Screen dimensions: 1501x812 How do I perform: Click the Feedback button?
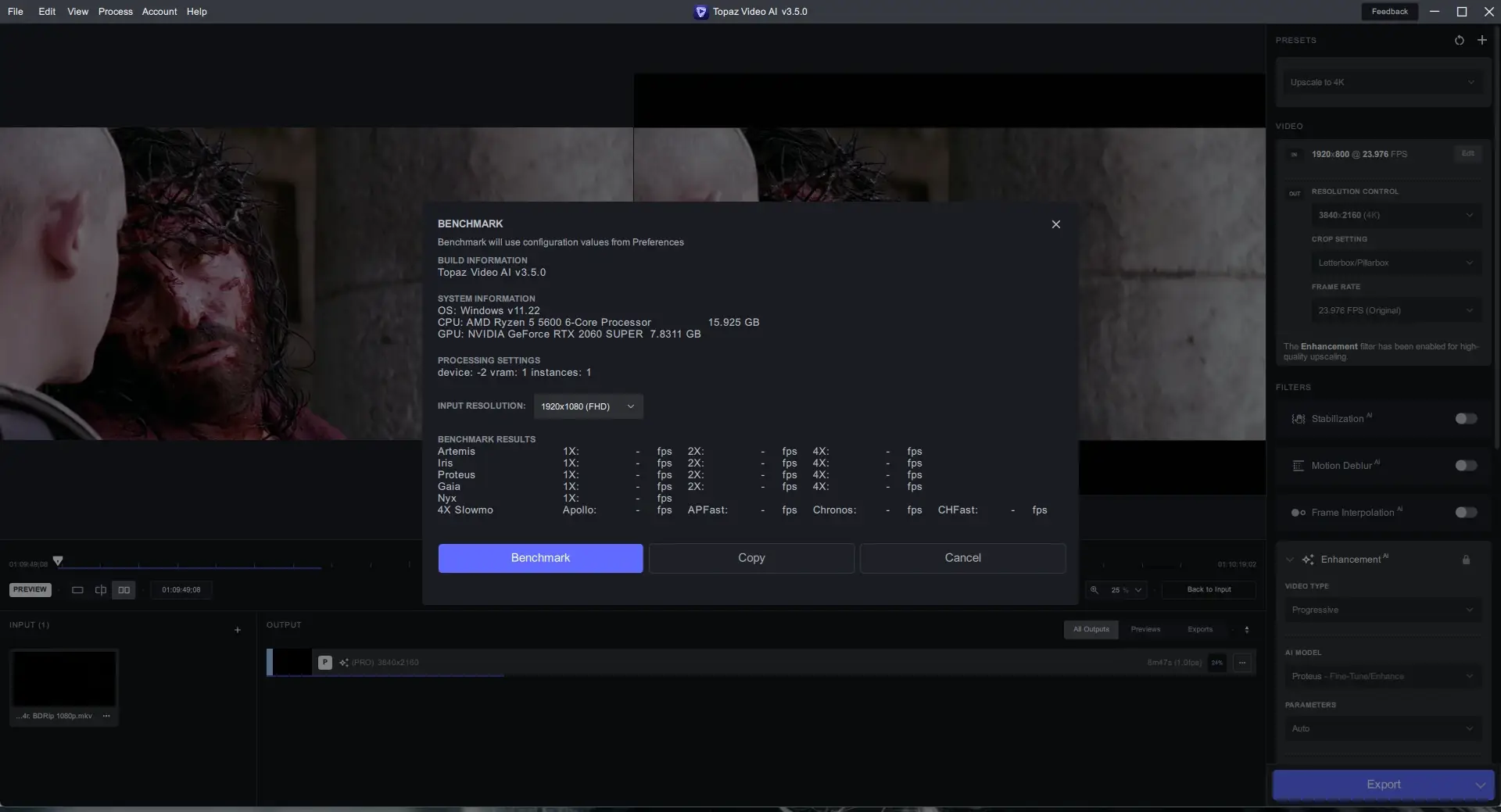click(1389, 12)
